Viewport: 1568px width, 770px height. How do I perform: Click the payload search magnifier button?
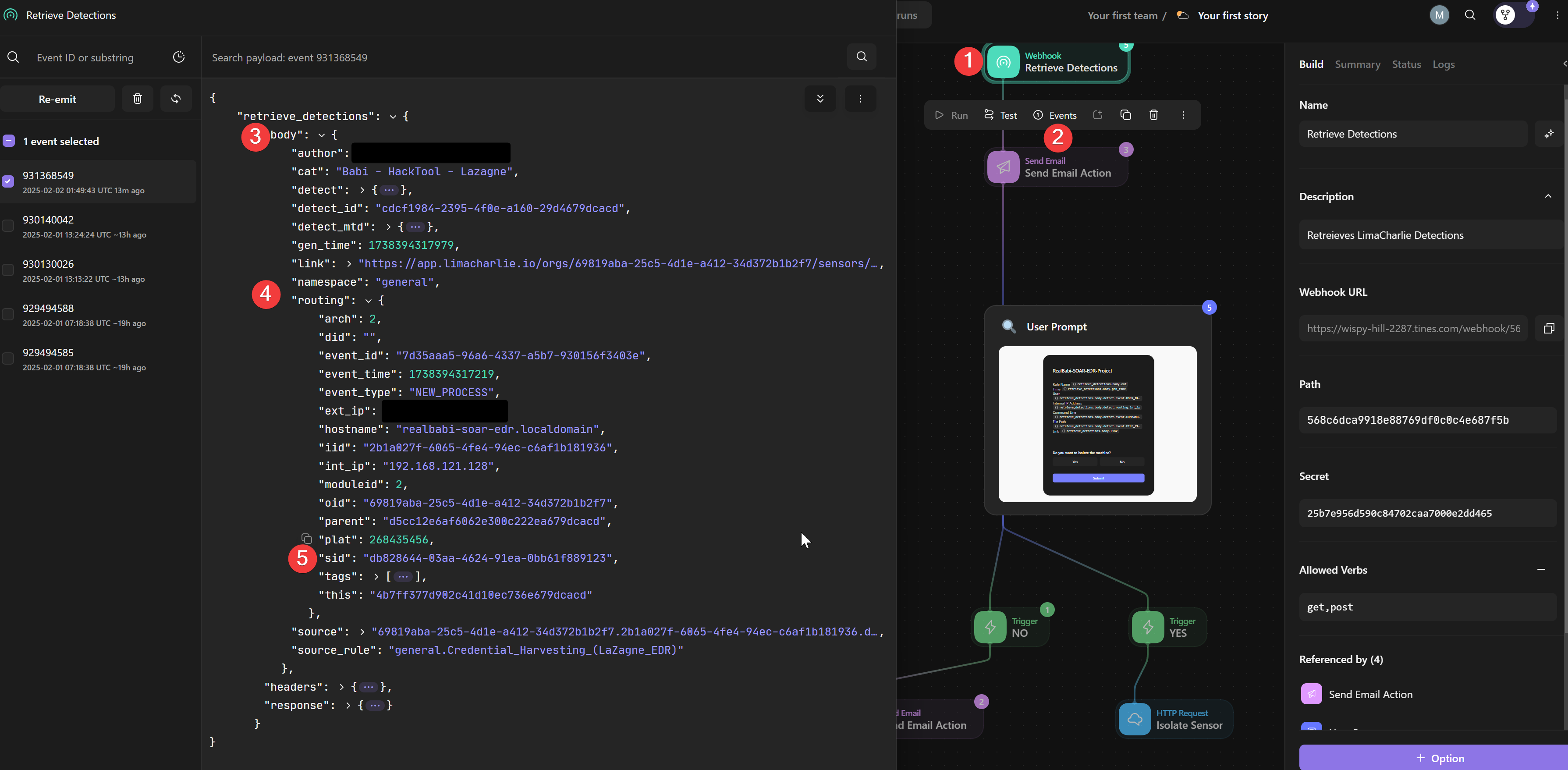tap(861, 57)
